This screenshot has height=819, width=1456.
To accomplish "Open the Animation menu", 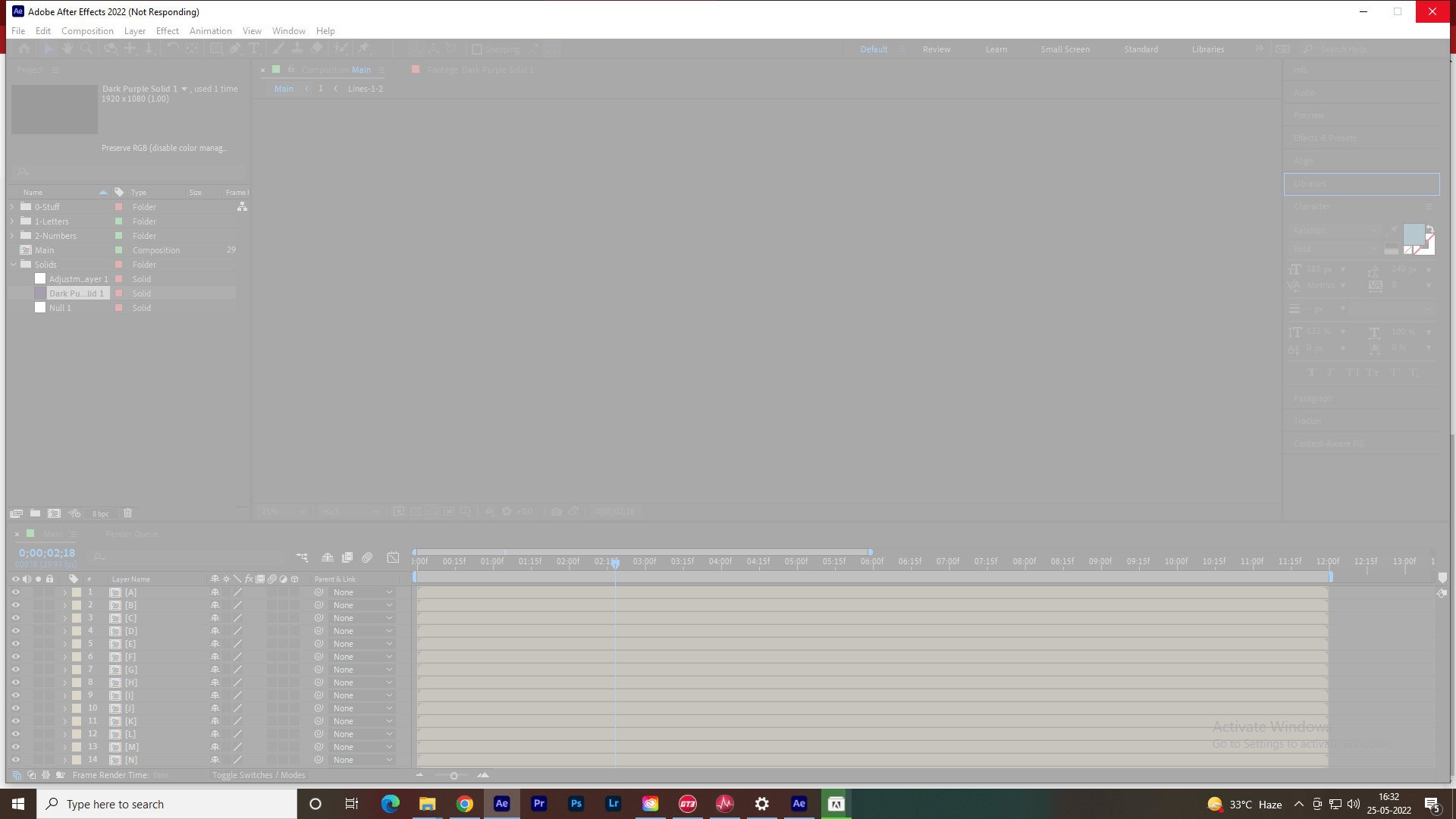I will point(210,30).
